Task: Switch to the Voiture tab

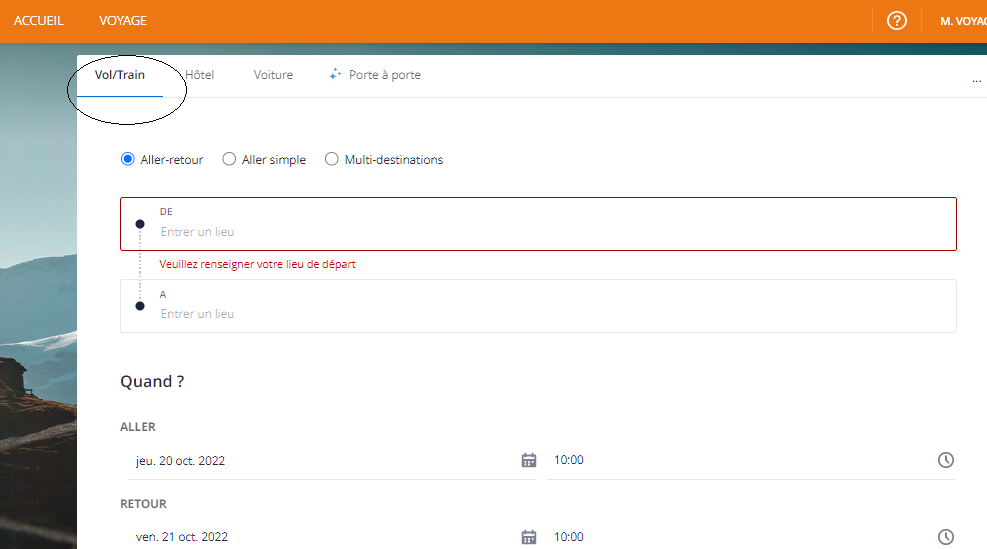Action: tap(273, 75)
